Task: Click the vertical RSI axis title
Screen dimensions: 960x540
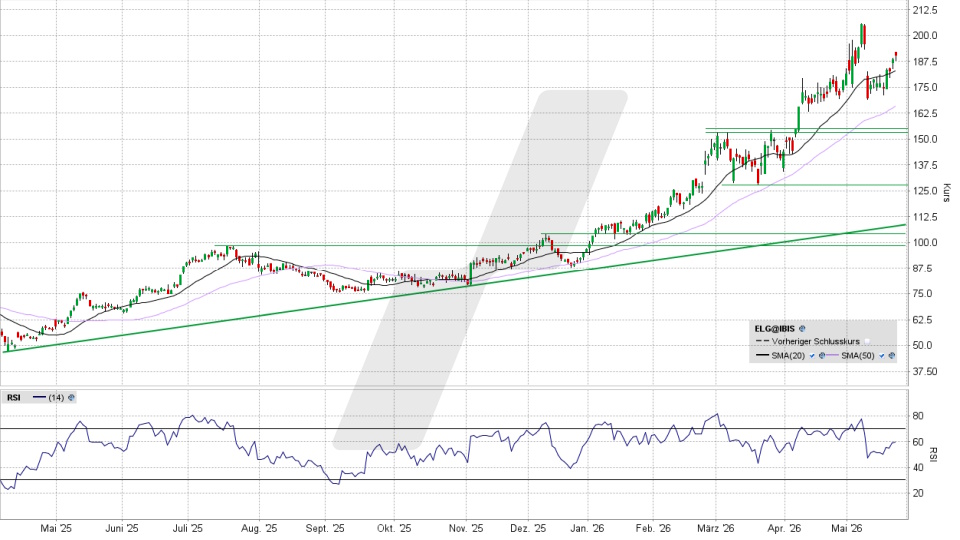Action: 933,455
